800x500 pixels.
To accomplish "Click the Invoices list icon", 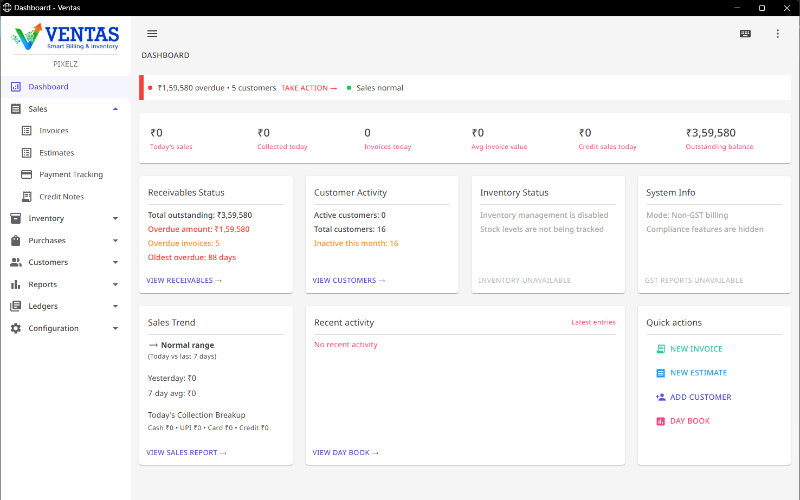I will (x=27, y=131).
